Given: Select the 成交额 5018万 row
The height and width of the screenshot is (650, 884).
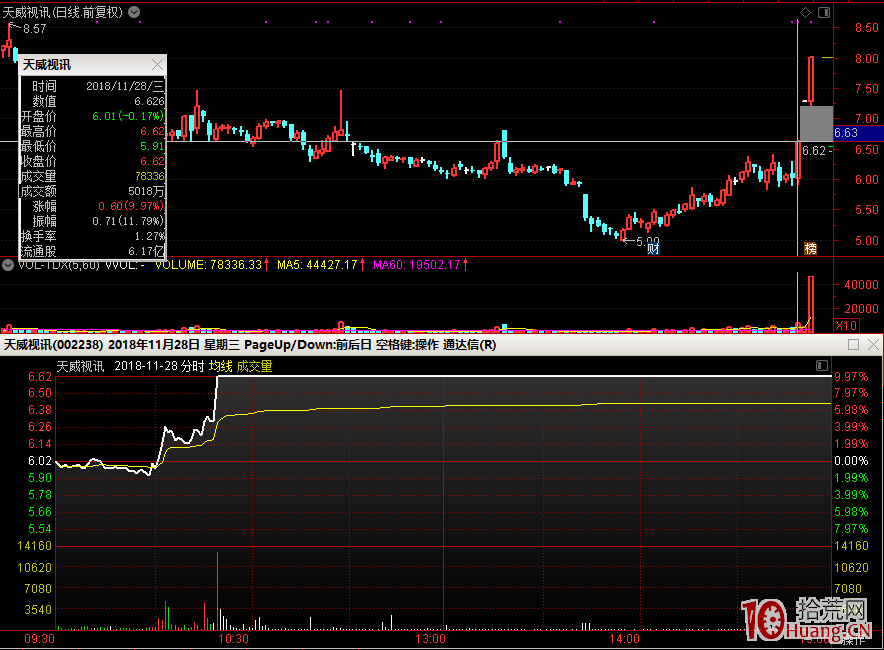Looking at the screenshot, I should [92, 191].
